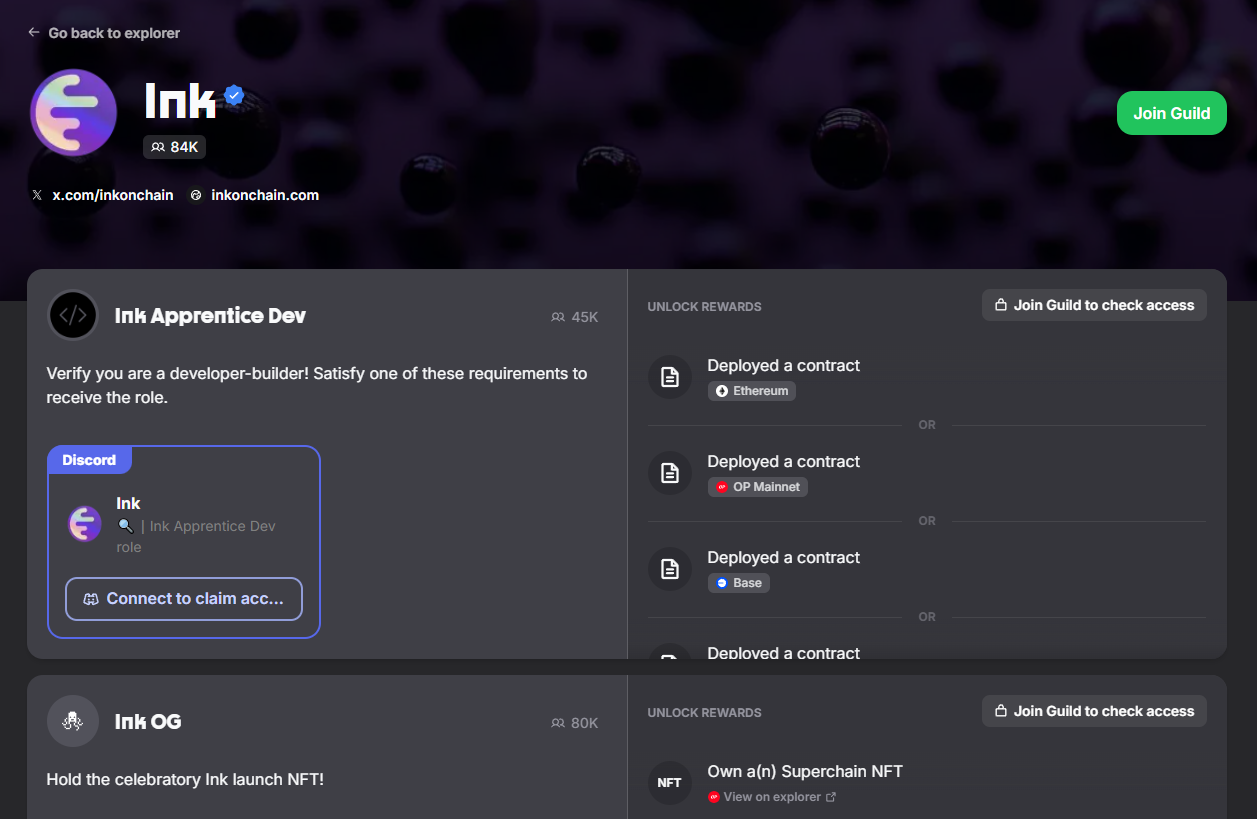Click the document icon for Base contract requirement
Viewport: 1257px width, 819px height.
[x=670, y=568]
